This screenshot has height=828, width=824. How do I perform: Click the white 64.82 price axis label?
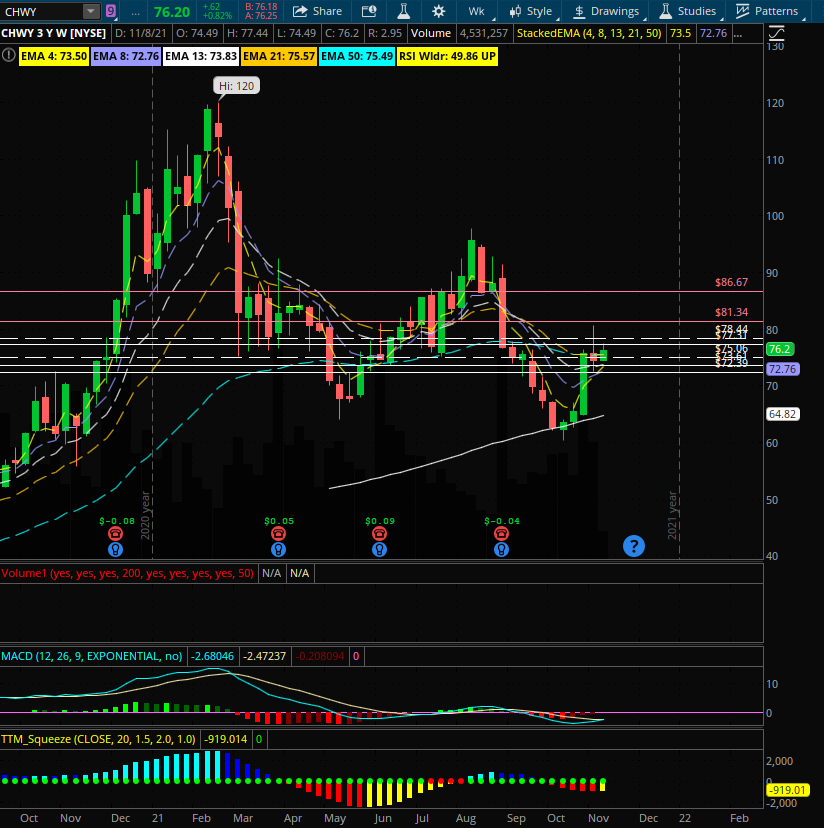tap(782, 414)
